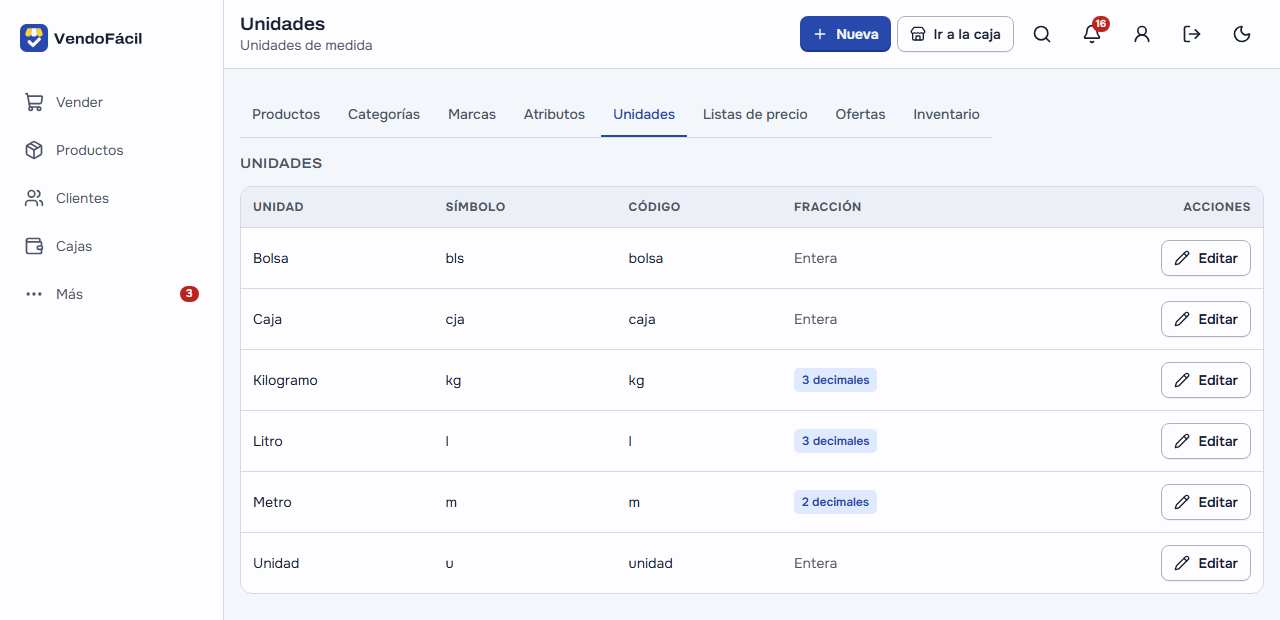
Task: Edit the Unidad unit row
Action: (1205, 563)
